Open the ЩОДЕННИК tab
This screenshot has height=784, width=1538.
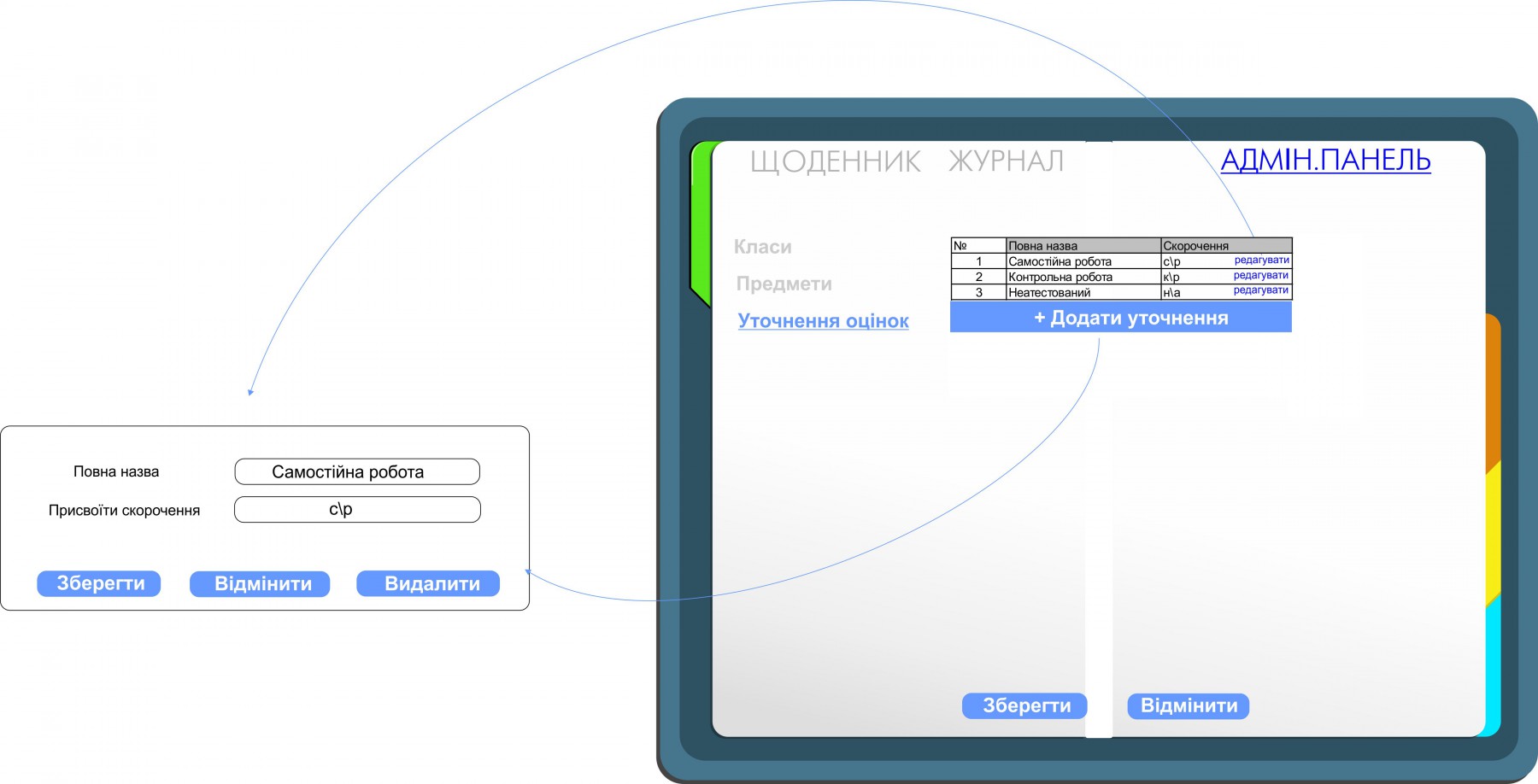click(835, 161)
